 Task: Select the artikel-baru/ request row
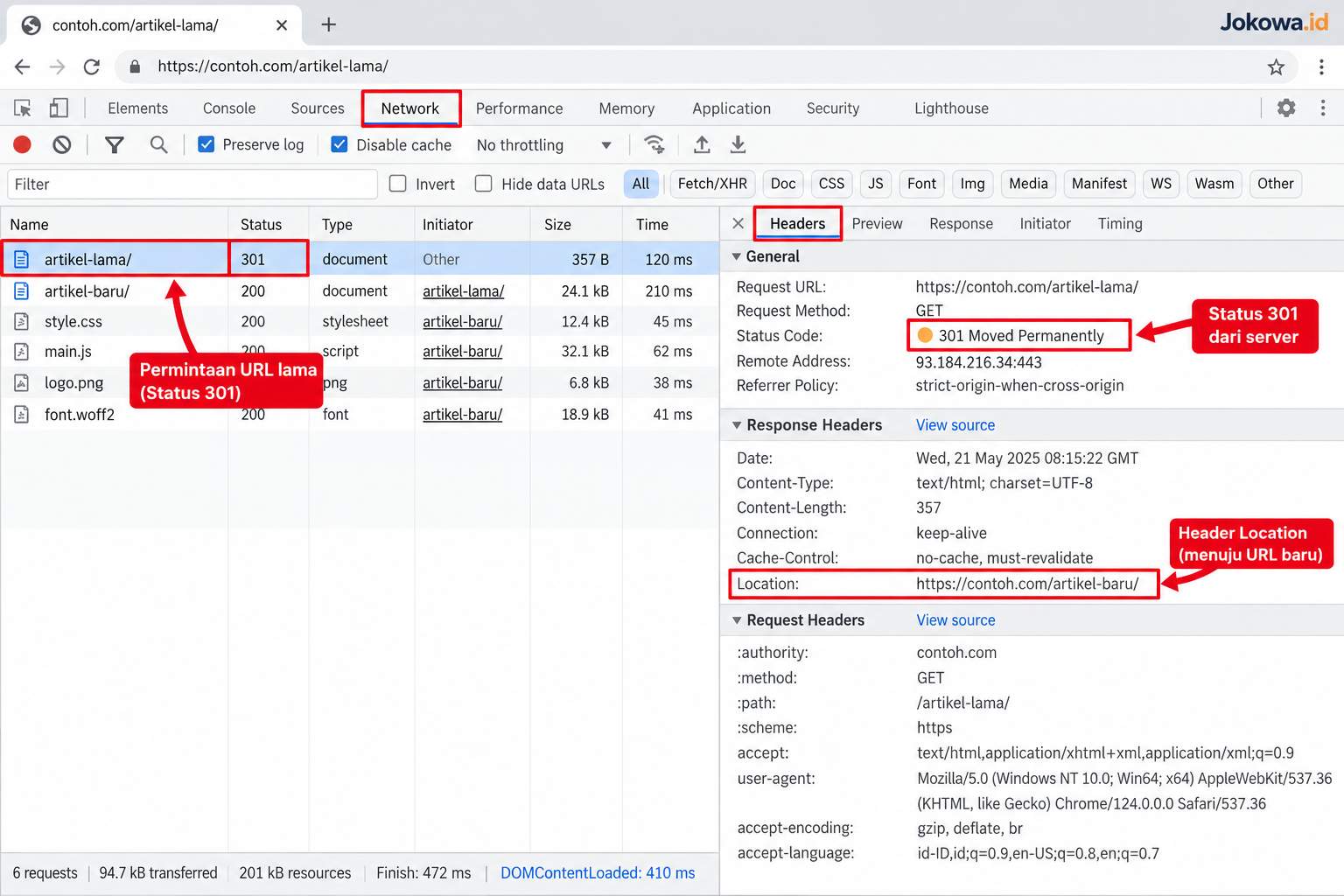coord(360,291)
